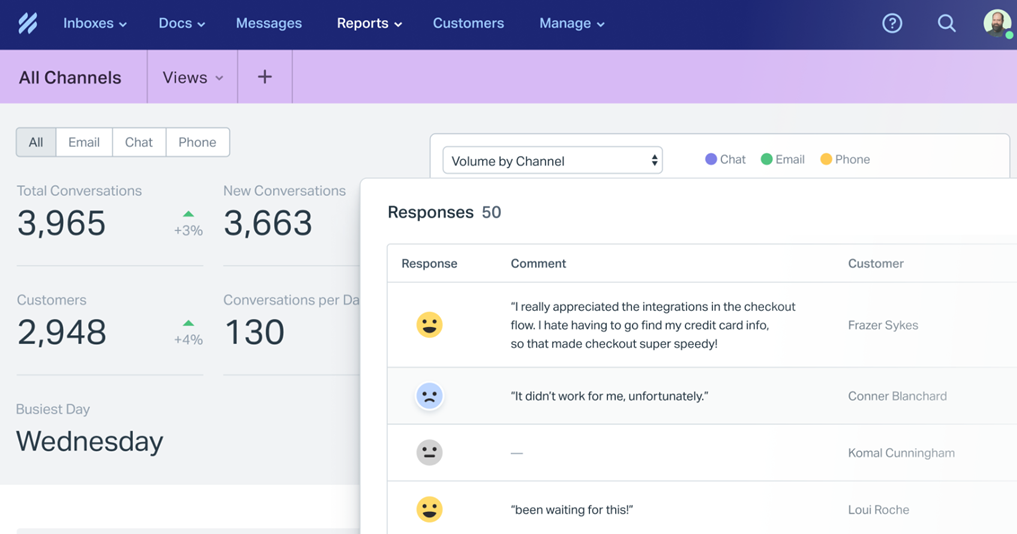1017x534 pixels.
Task: Open the help question mark icon
Action: [892, 23]
